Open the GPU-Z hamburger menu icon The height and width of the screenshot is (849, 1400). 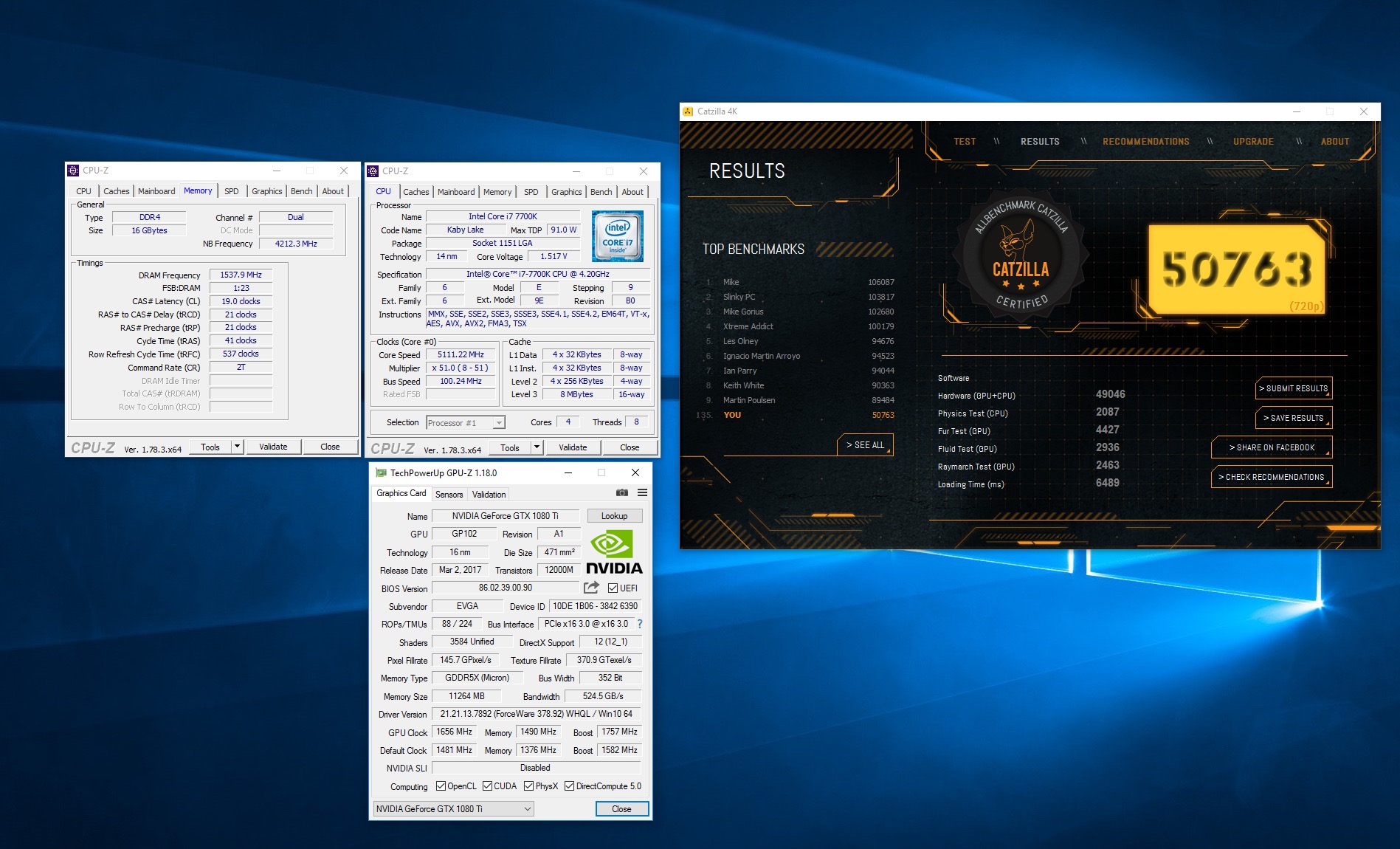point(642,492)
